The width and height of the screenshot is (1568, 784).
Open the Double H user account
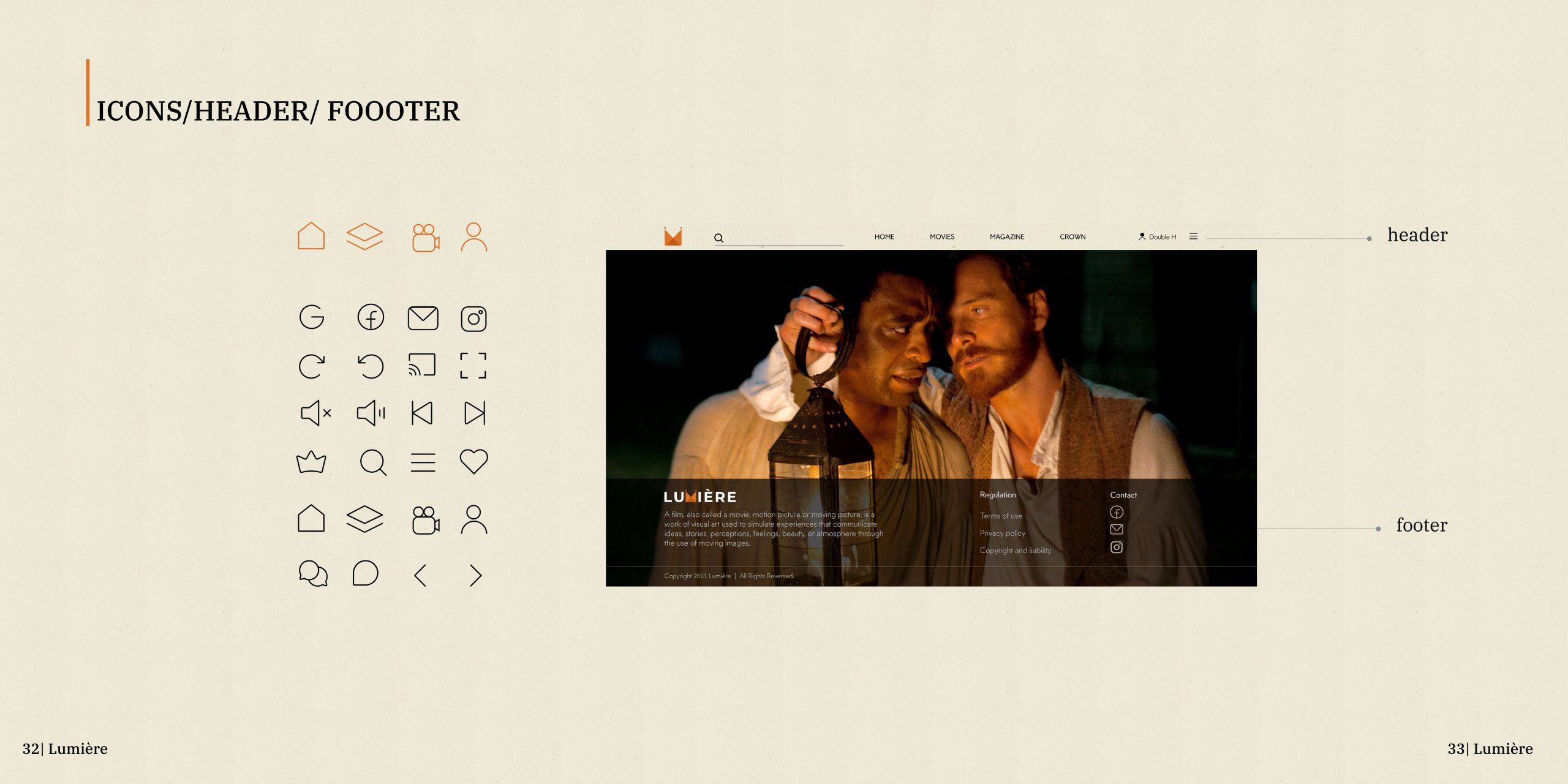pyautogui.click(x=1158, y=237)
